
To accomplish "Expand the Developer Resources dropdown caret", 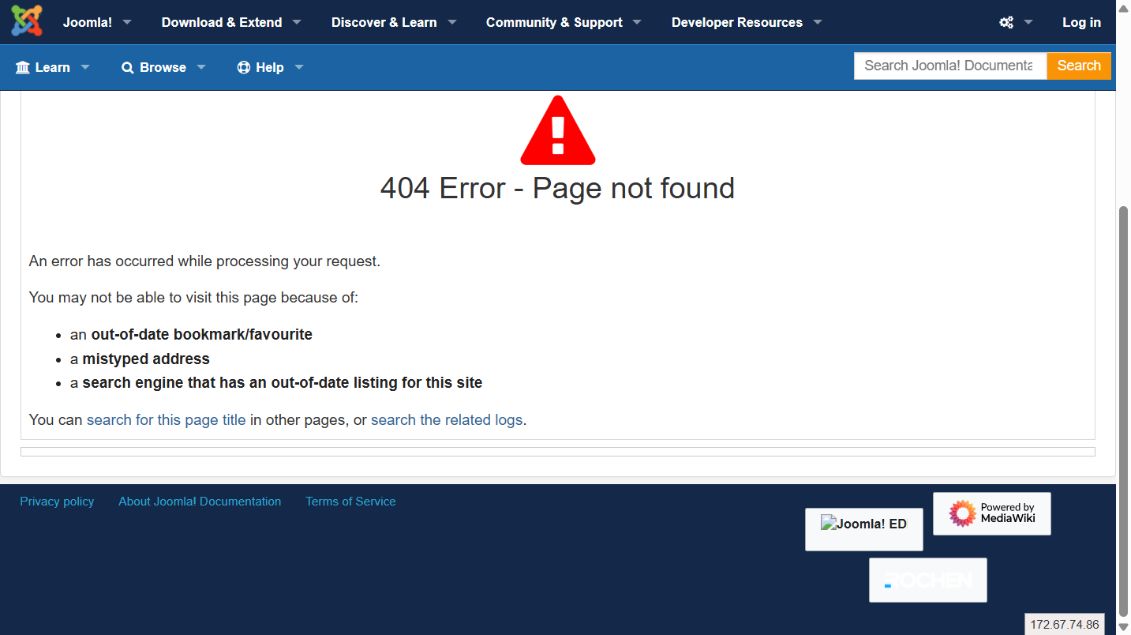I will (817, 22).
